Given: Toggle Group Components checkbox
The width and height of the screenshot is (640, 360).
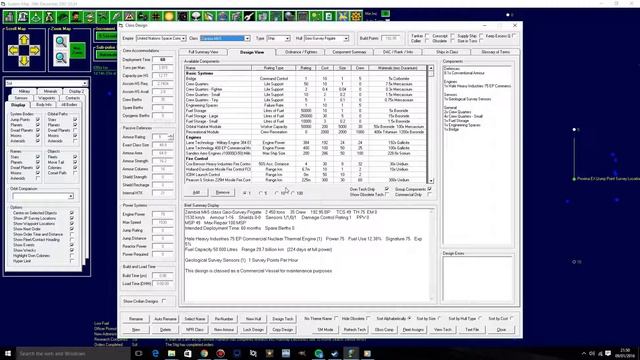Looking at the screenshot, I should 429,189.
